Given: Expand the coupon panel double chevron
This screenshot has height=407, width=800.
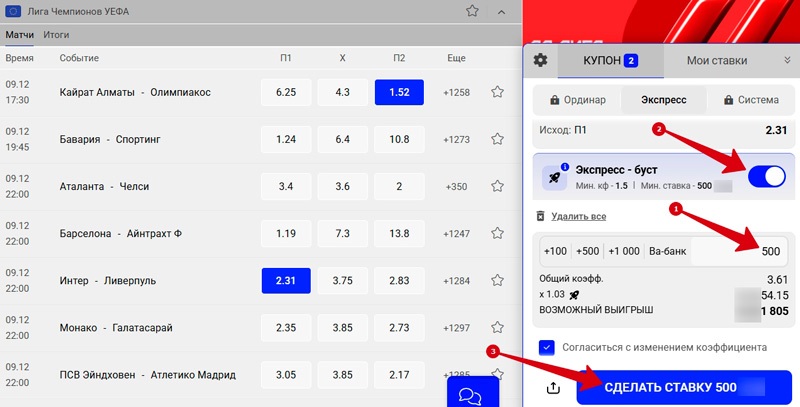Looking at the screenshot, I should (786, 61).
